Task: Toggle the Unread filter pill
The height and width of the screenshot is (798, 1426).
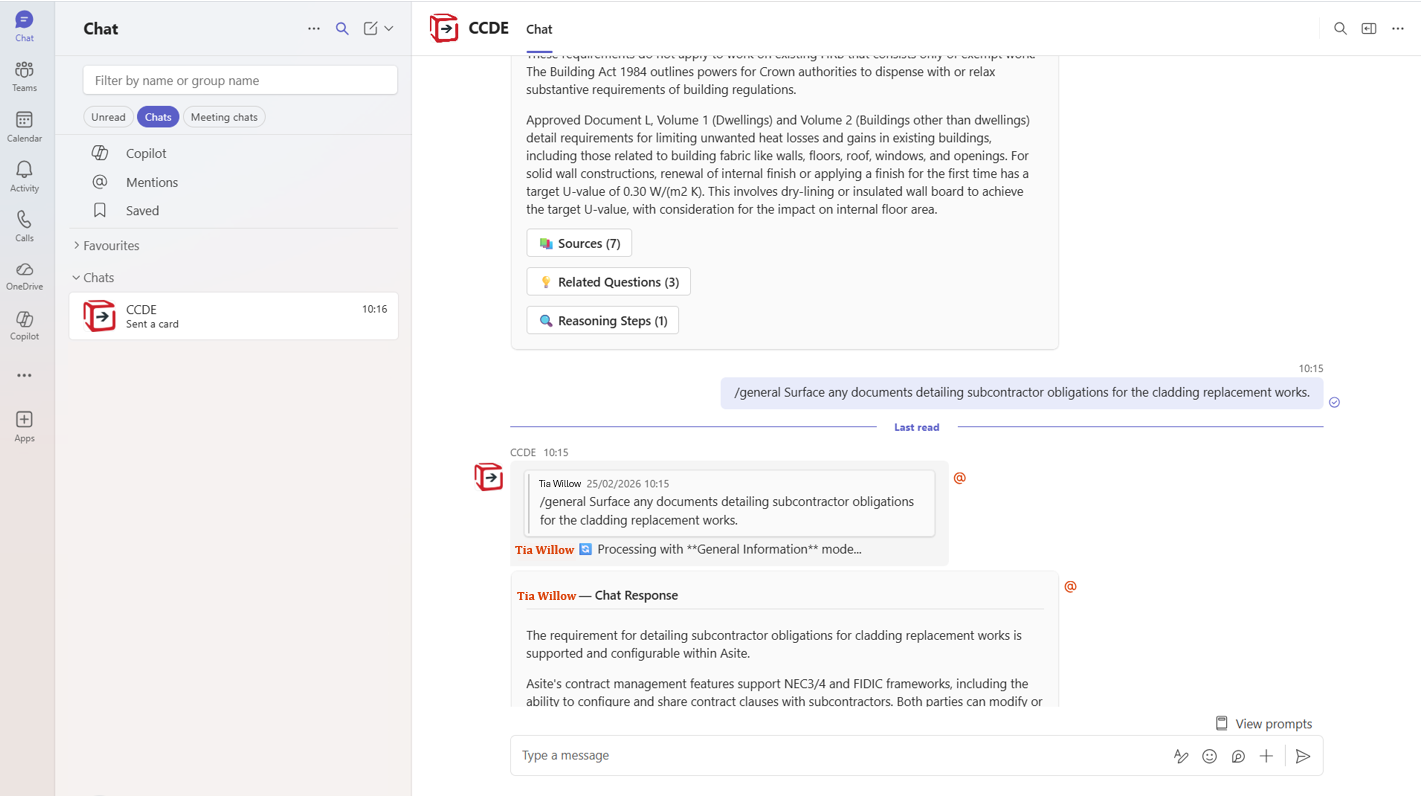Action: (x=108, y=117)
